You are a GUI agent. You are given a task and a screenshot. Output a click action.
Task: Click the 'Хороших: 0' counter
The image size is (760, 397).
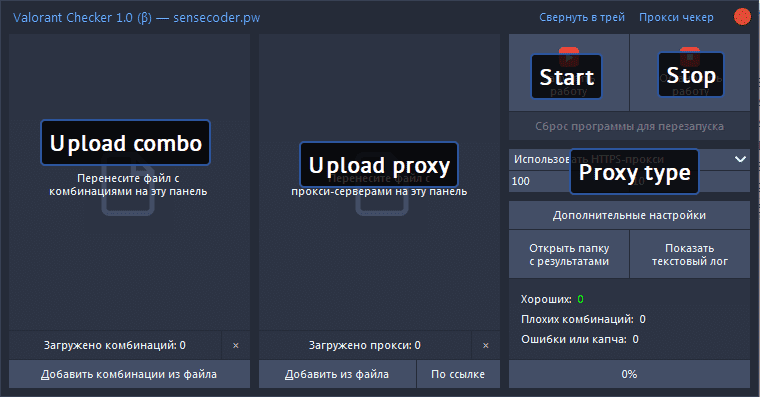coord(552,299)
